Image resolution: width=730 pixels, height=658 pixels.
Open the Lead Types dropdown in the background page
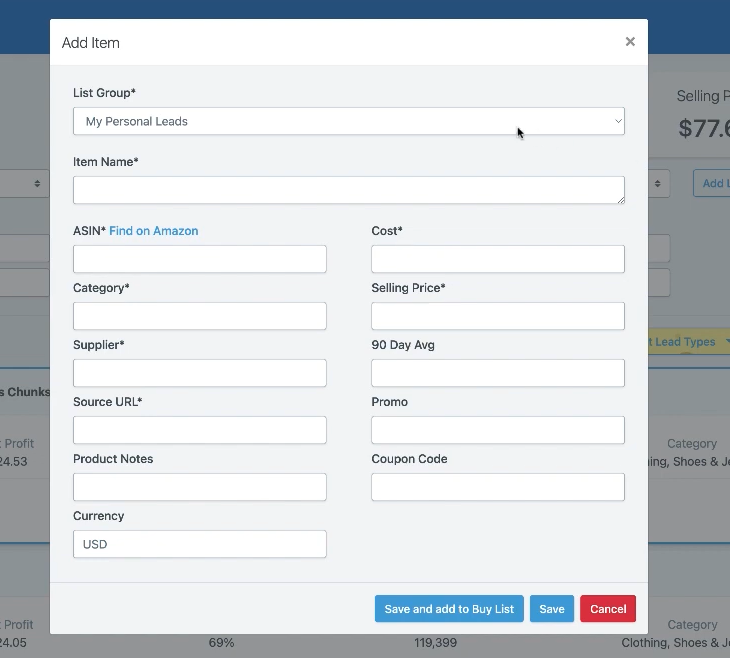[x=689, y=342]
